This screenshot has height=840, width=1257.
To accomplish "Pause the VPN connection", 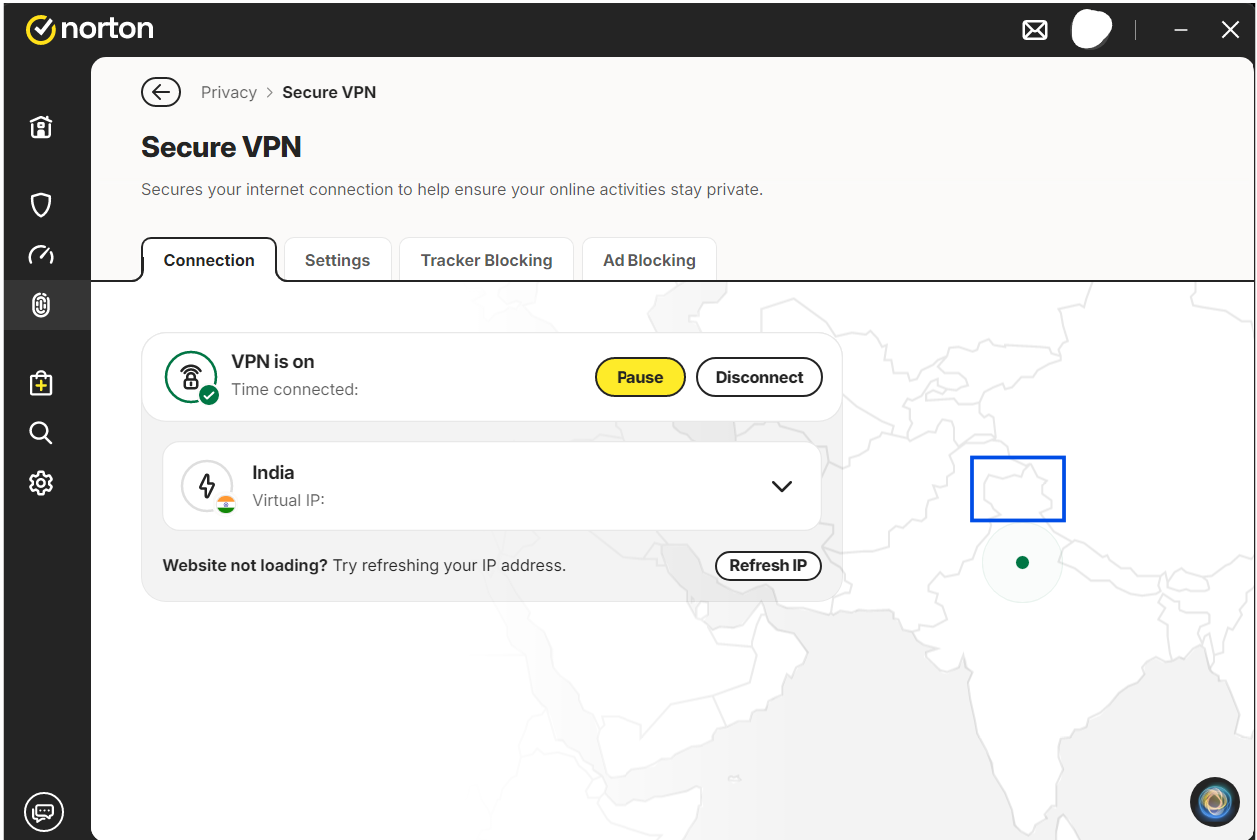I will click(x=640, y=377).
